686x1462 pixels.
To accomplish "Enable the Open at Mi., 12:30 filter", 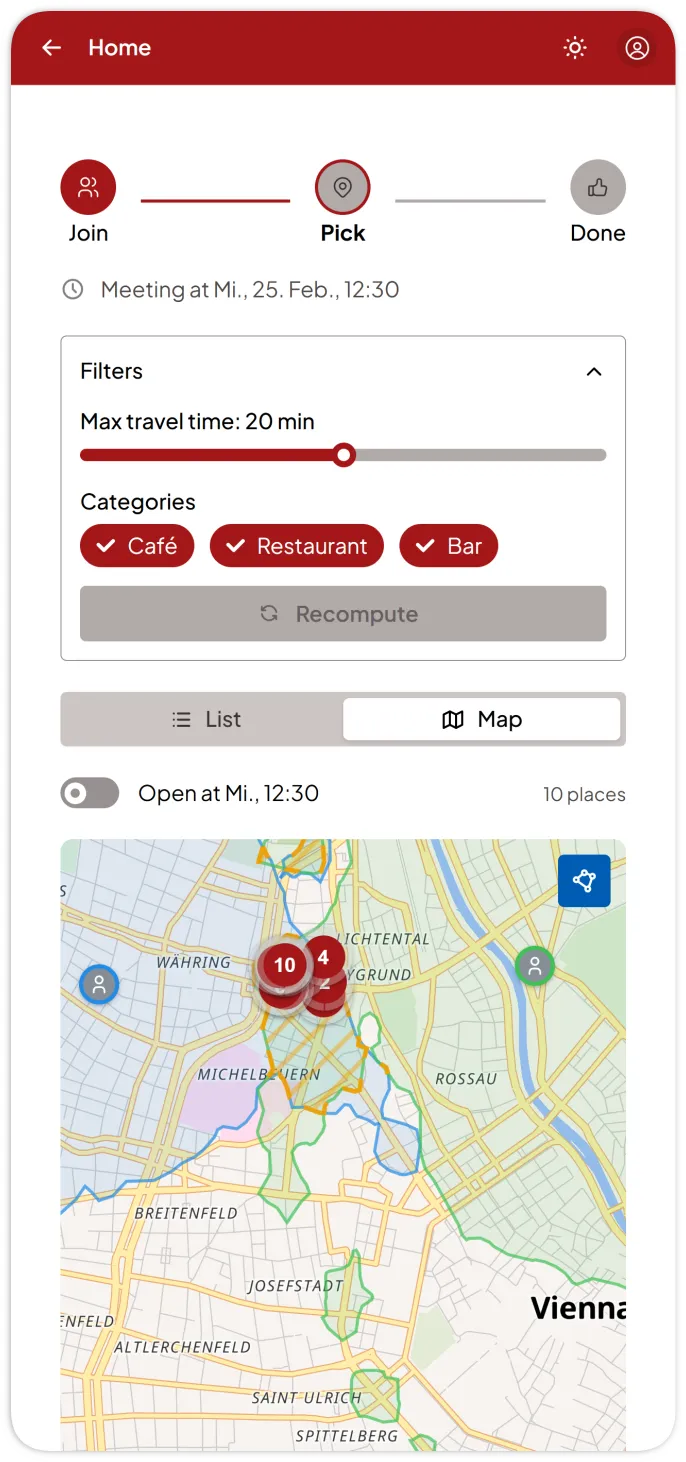I will pyautogui.click(x=89, y=793).
